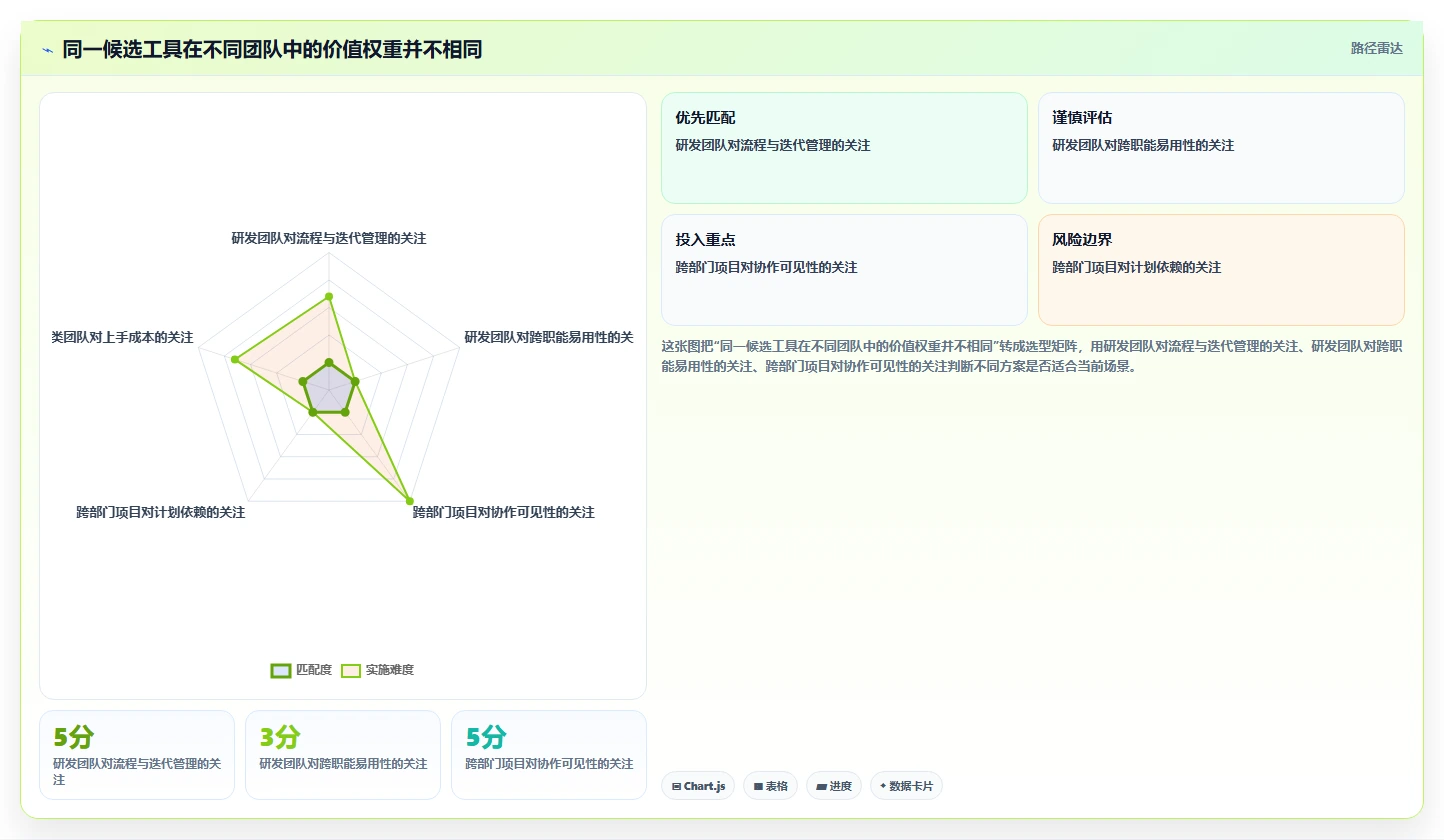Screen dimensions: 1444x840
Task: Open the 优先匹配 card
Action: [x=844, y=148]
